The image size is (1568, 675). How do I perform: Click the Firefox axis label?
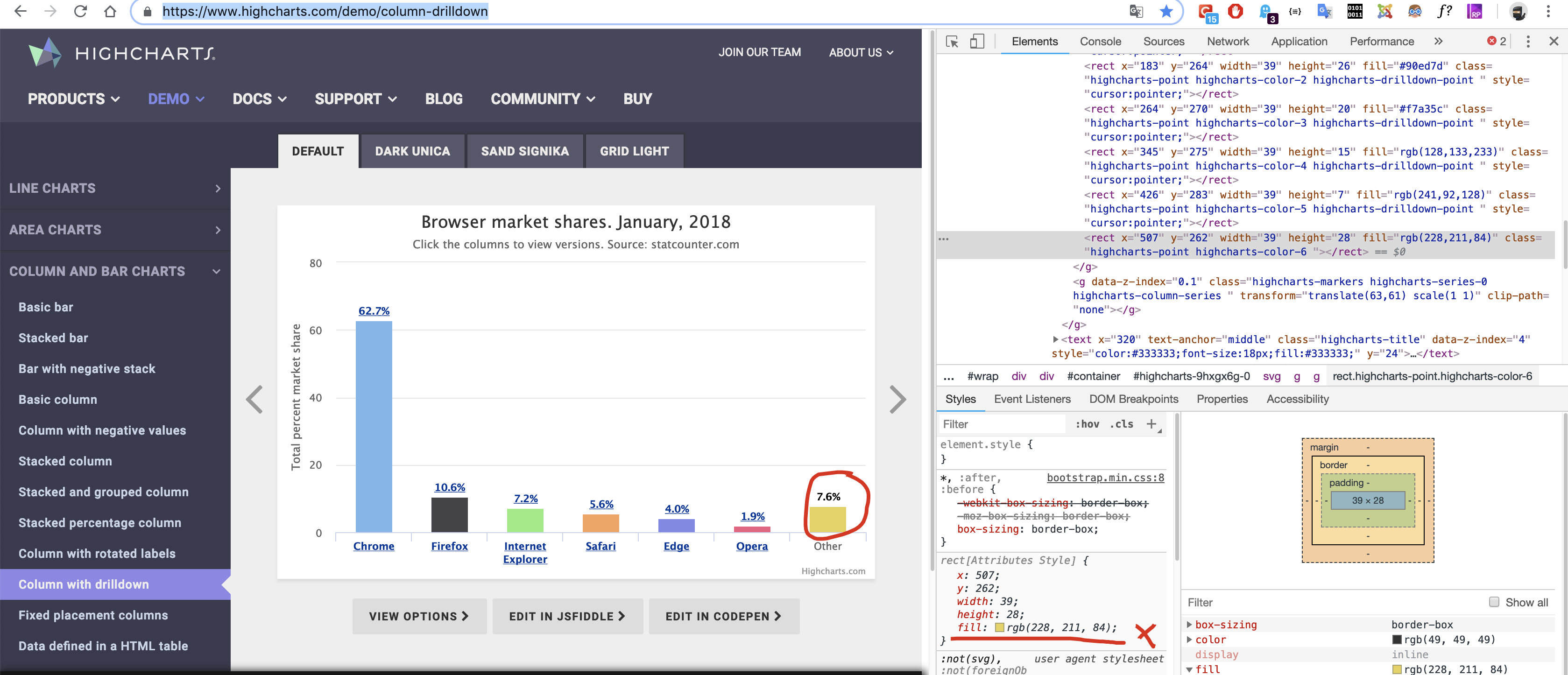[449, 547]
